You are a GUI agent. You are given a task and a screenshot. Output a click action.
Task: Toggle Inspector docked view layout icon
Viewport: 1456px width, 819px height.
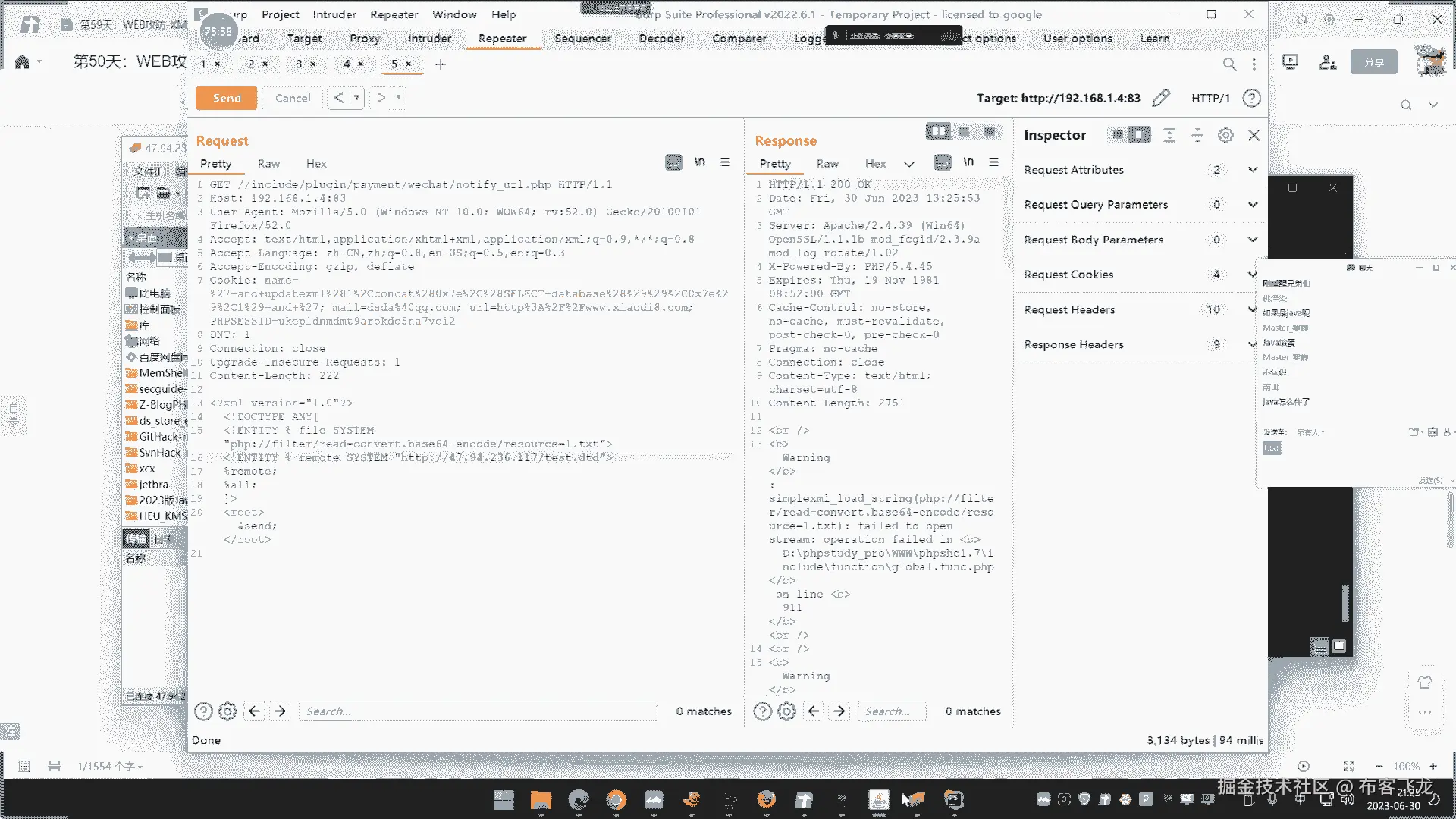tap(1139, 135)
